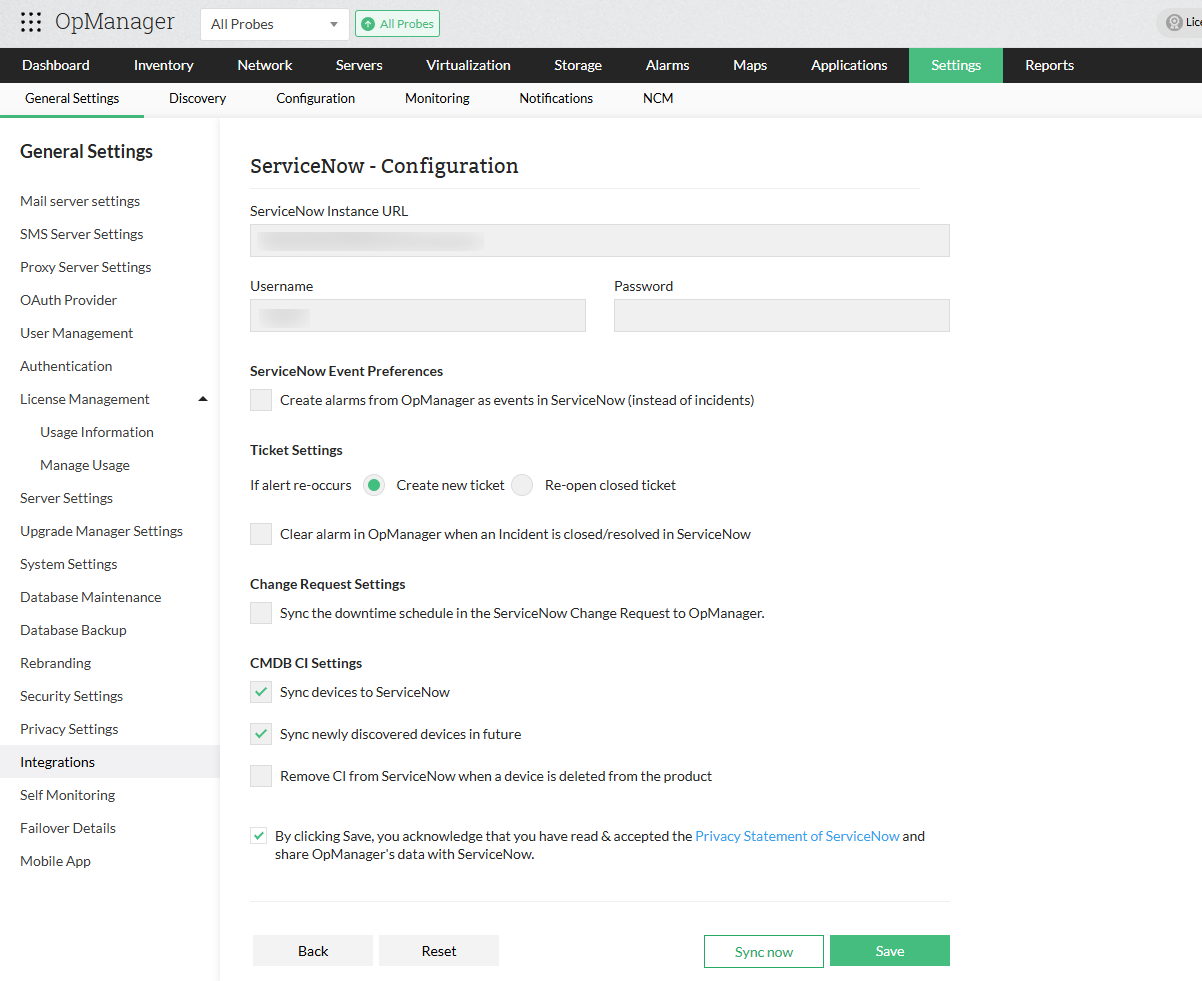Open SMS Server Settings in sidebar

click(x=82, y=234)
